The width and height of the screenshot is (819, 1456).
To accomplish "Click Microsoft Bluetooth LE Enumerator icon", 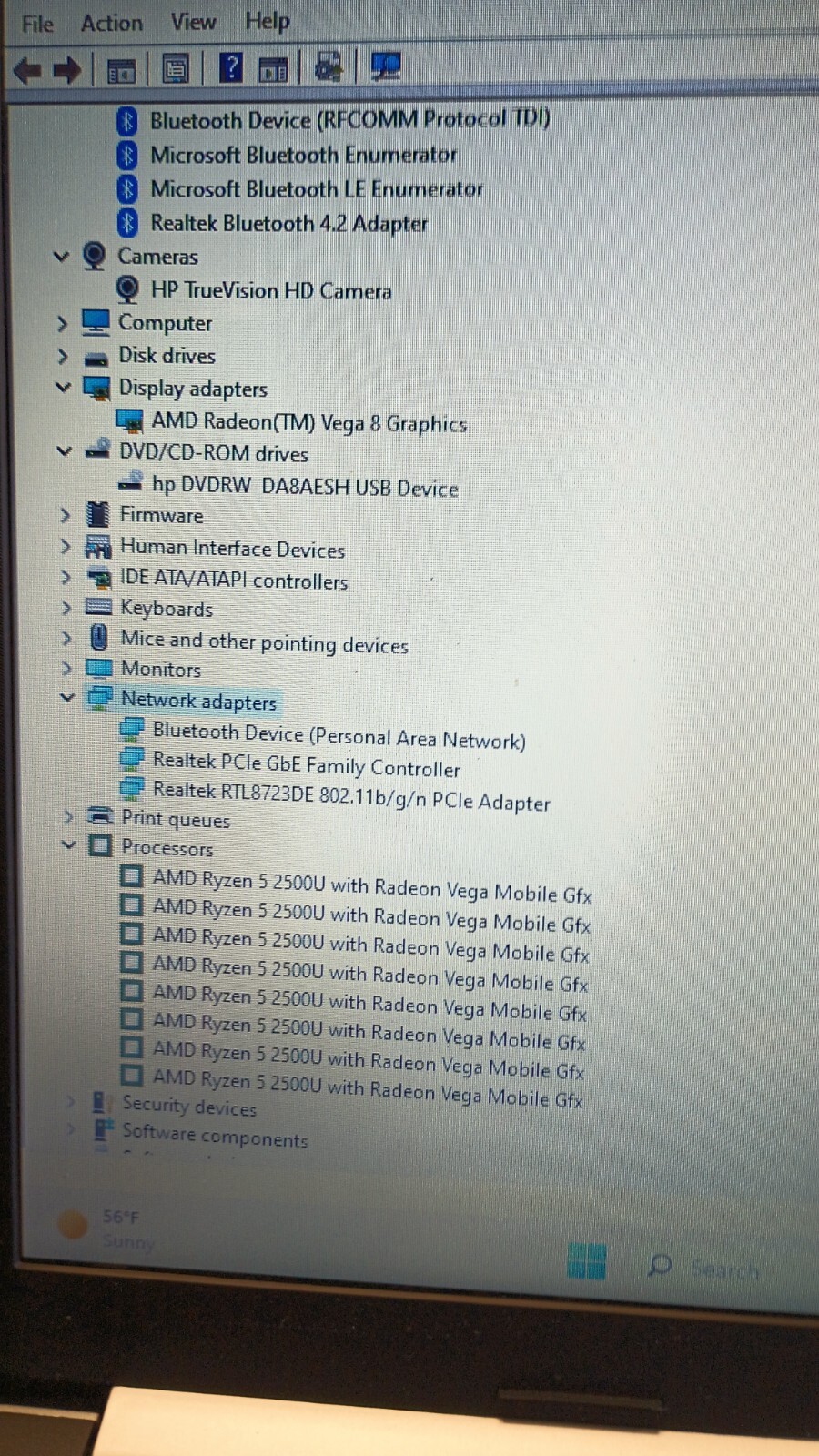I will click(127, 189).
